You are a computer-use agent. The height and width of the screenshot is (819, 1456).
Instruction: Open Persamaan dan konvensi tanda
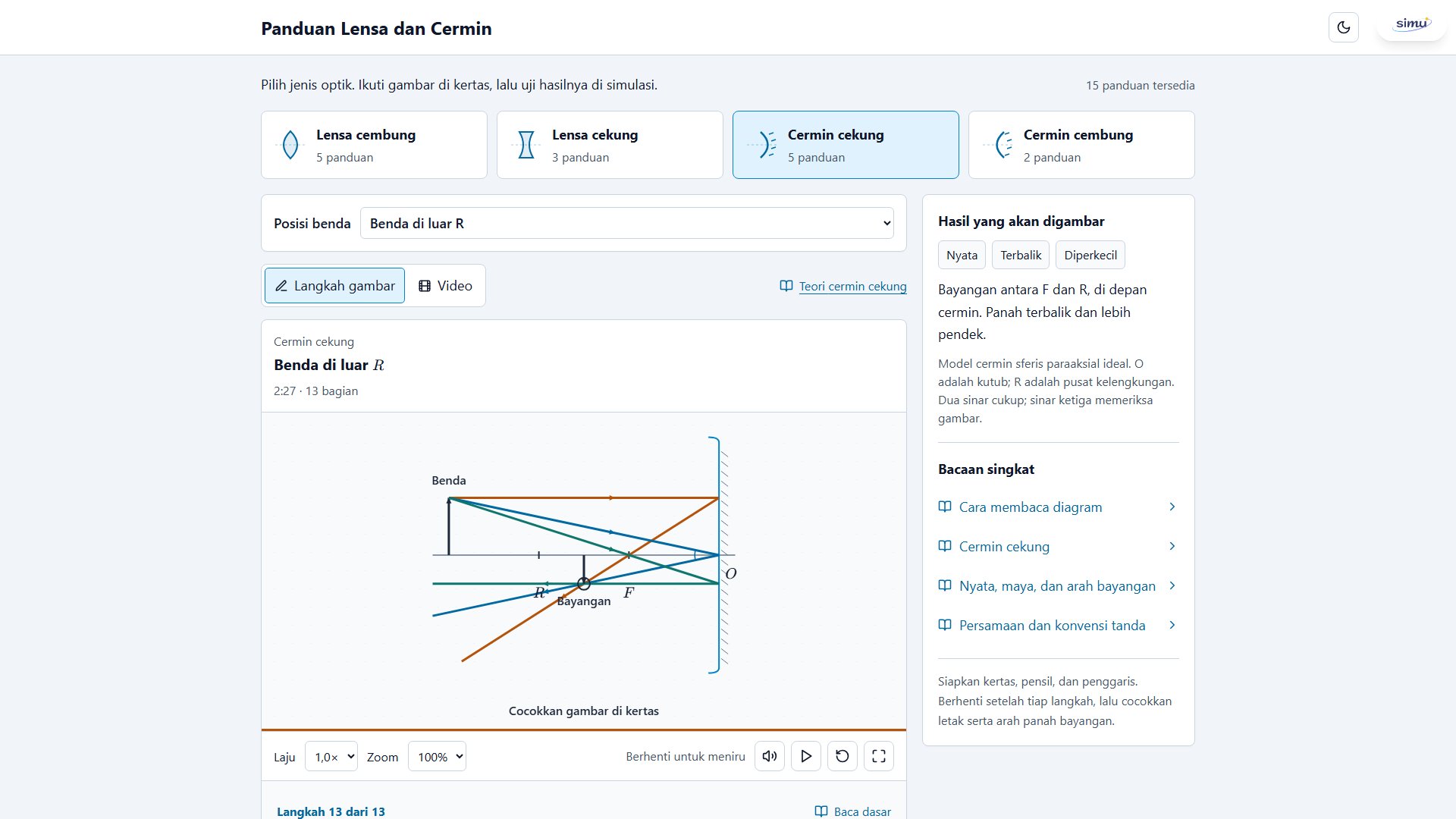pyautogui.click(x=1058, y=625)
